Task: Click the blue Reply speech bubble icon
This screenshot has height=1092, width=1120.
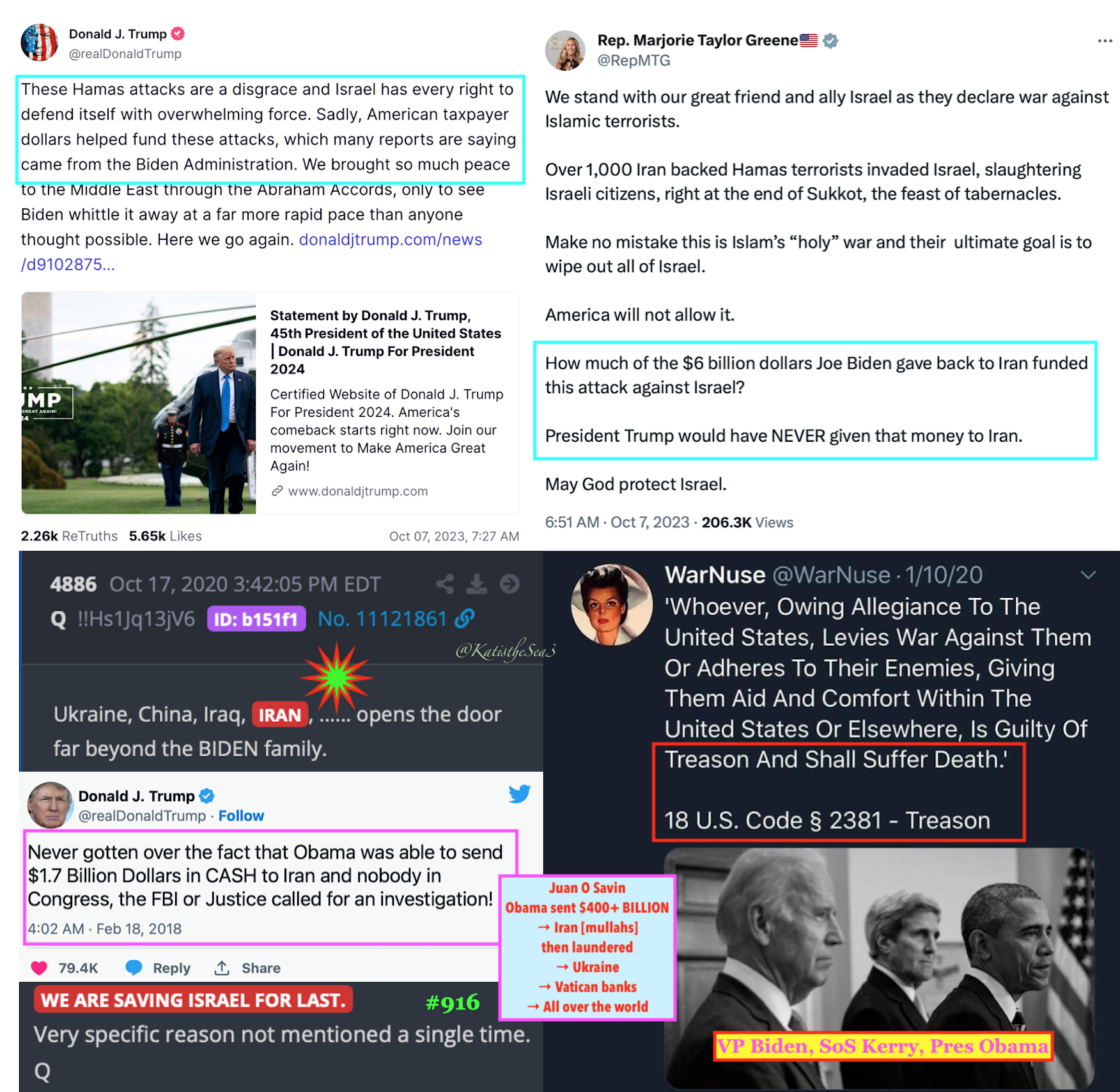Action: [x=134, y=968]
